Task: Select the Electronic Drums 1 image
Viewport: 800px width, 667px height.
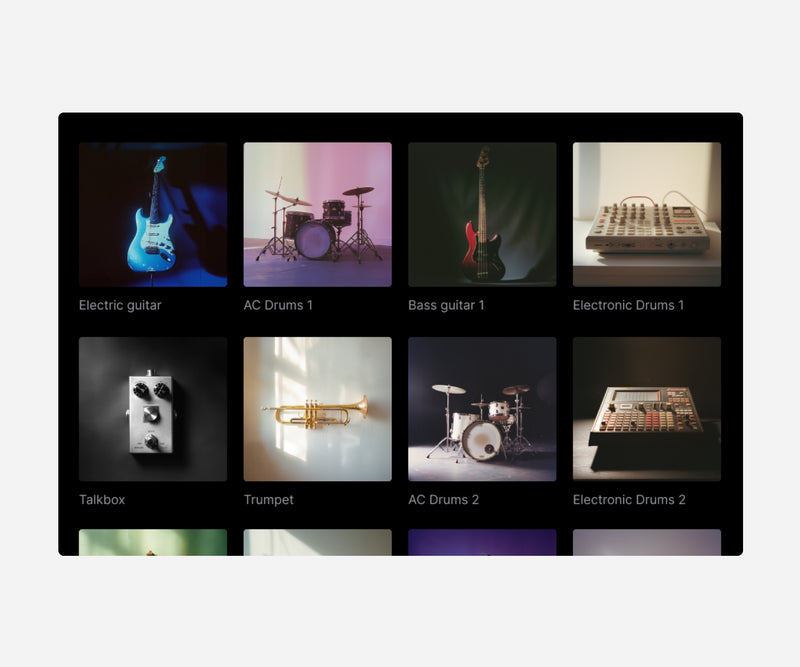Action: coord(647,214)
